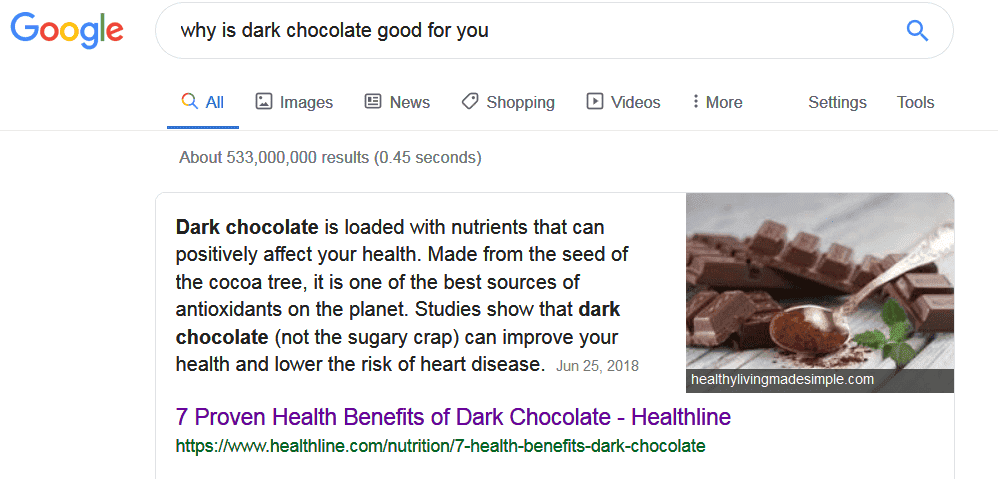This screenshot has height=479, width=998.
Task: Click the Jun 25, 2018 snippet date
Action: [x=597, y=365]
